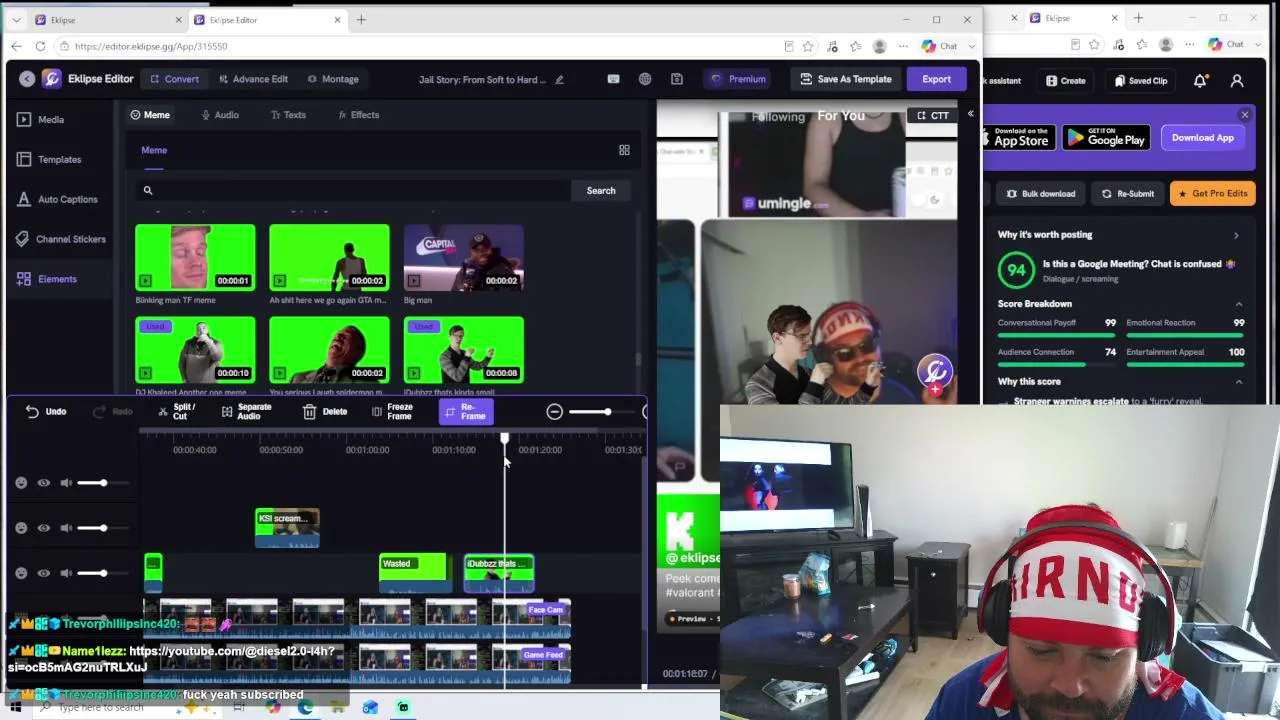Image resolution: width=1280 pixels, height=720 pixels.
Task: Open Auto Captions in the sidebar
Action: [57, 199]
